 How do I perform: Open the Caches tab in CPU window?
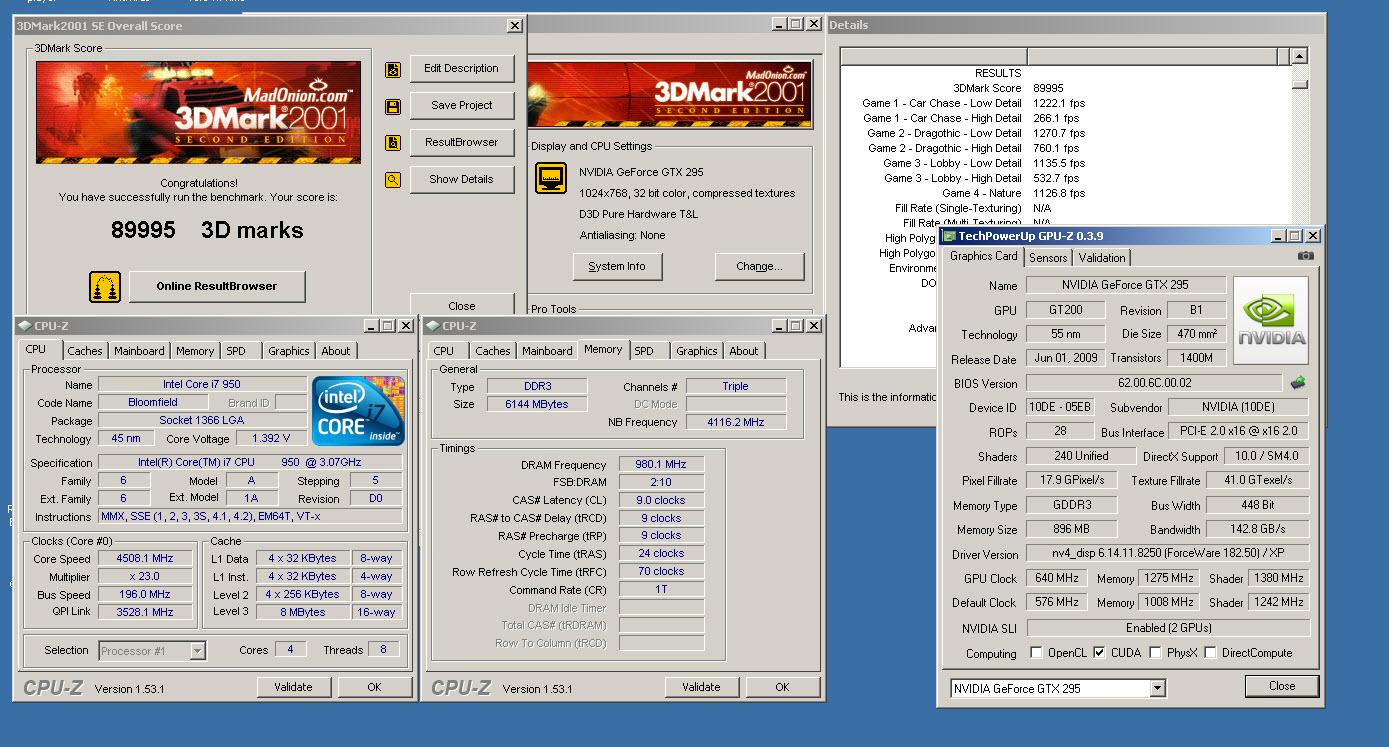[85, 351]
